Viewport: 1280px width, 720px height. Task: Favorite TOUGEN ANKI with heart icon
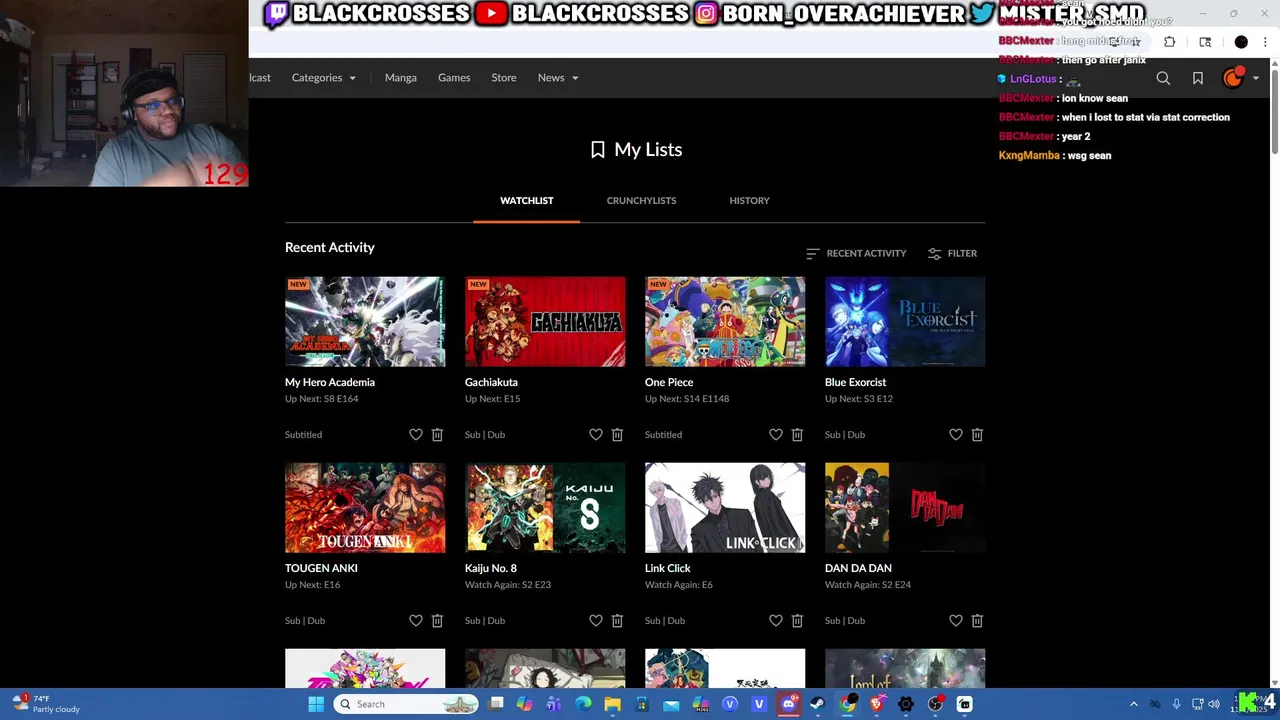click(416, 620)
